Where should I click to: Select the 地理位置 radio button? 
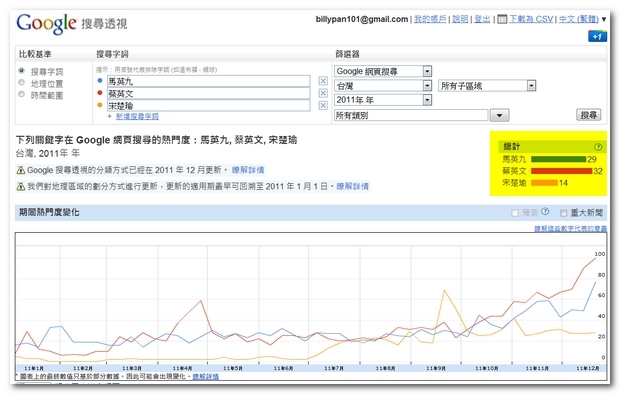[22, 82]
